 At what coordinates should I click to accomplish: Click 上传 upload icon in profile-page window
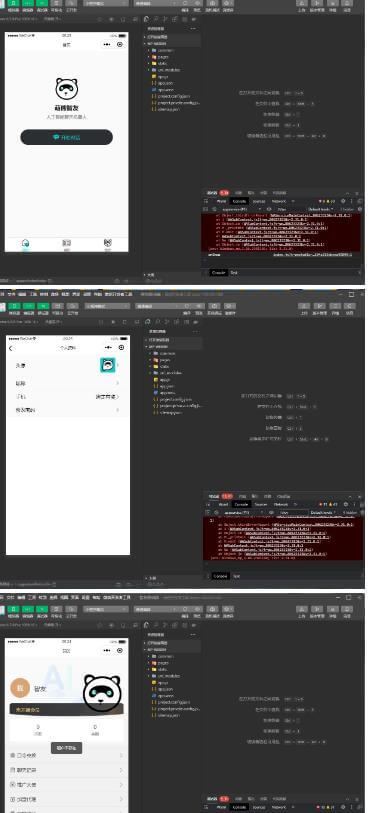click(x=304, y=306)
